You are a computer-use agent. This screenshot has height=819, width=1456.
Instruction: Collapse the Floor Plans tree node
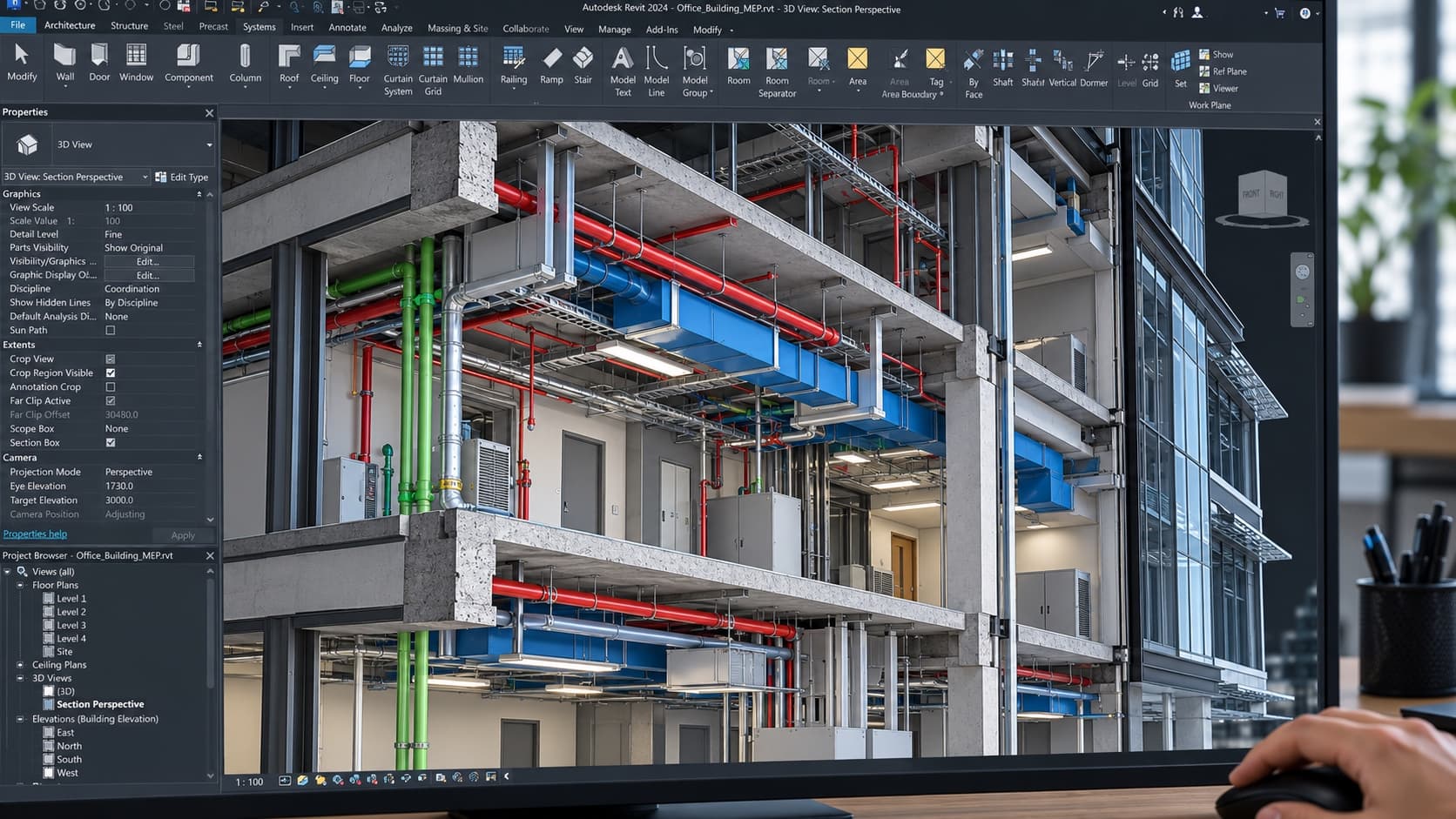coord(20,586)
